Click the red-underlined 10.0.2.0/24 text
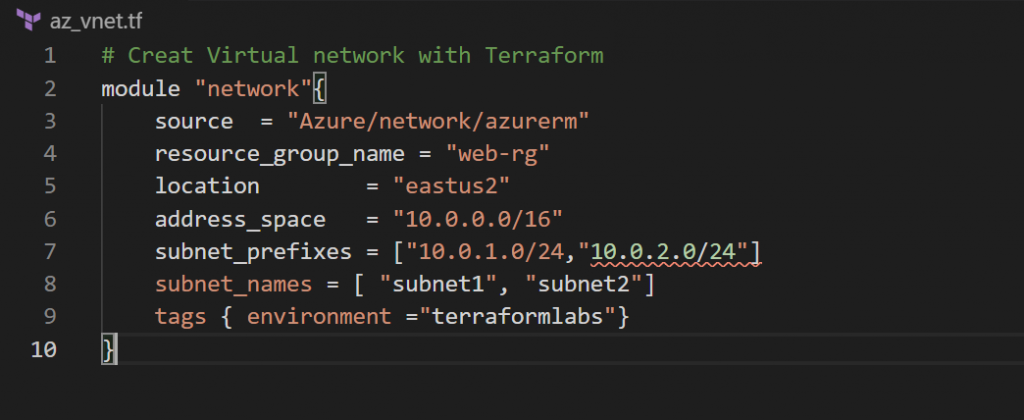Screen dimensions: 1024x420 (x=670, y=251)
